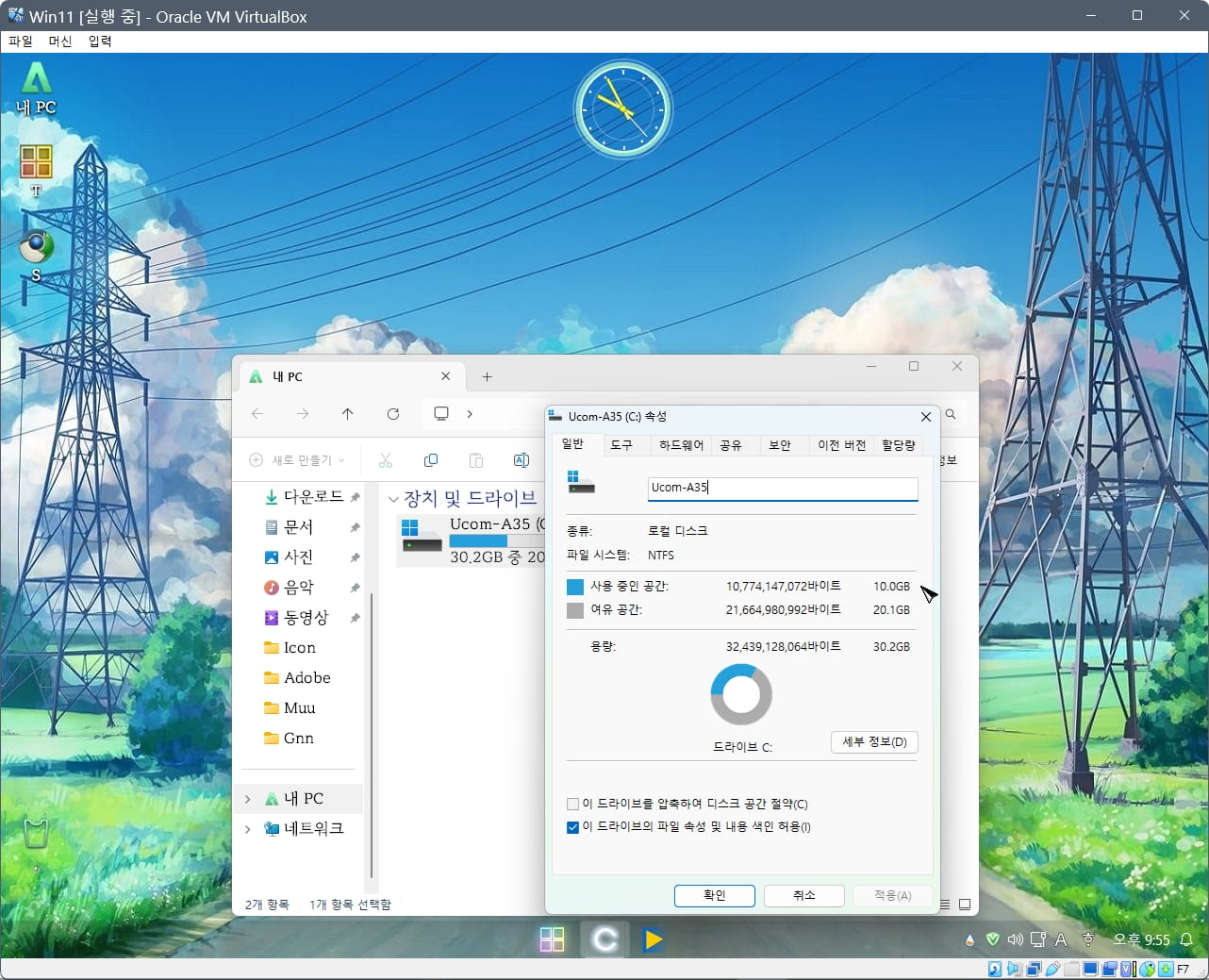The width and height of the screenshot is (1209, 980).
Task: Open the VirtualBox 머신 menu
Action: click(x=60, y=41)
